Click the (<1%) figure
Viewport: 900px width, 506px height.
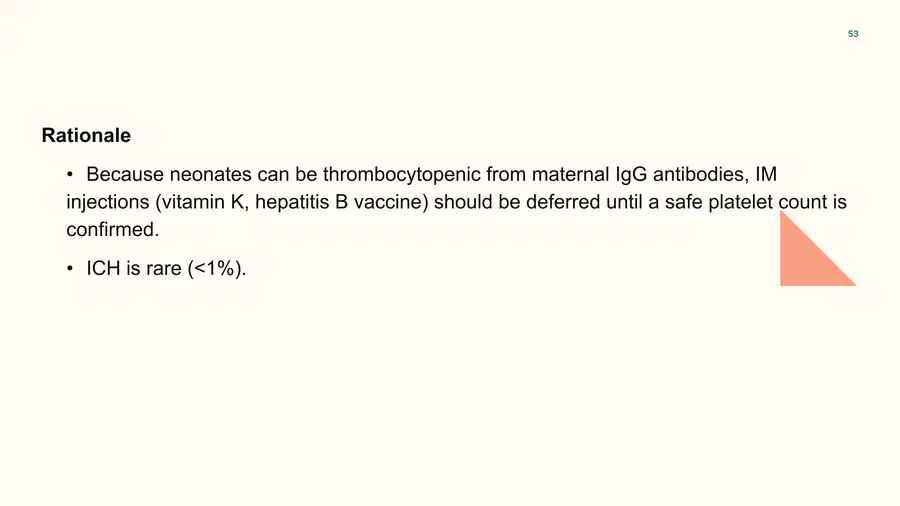click(x=216, y=268)
